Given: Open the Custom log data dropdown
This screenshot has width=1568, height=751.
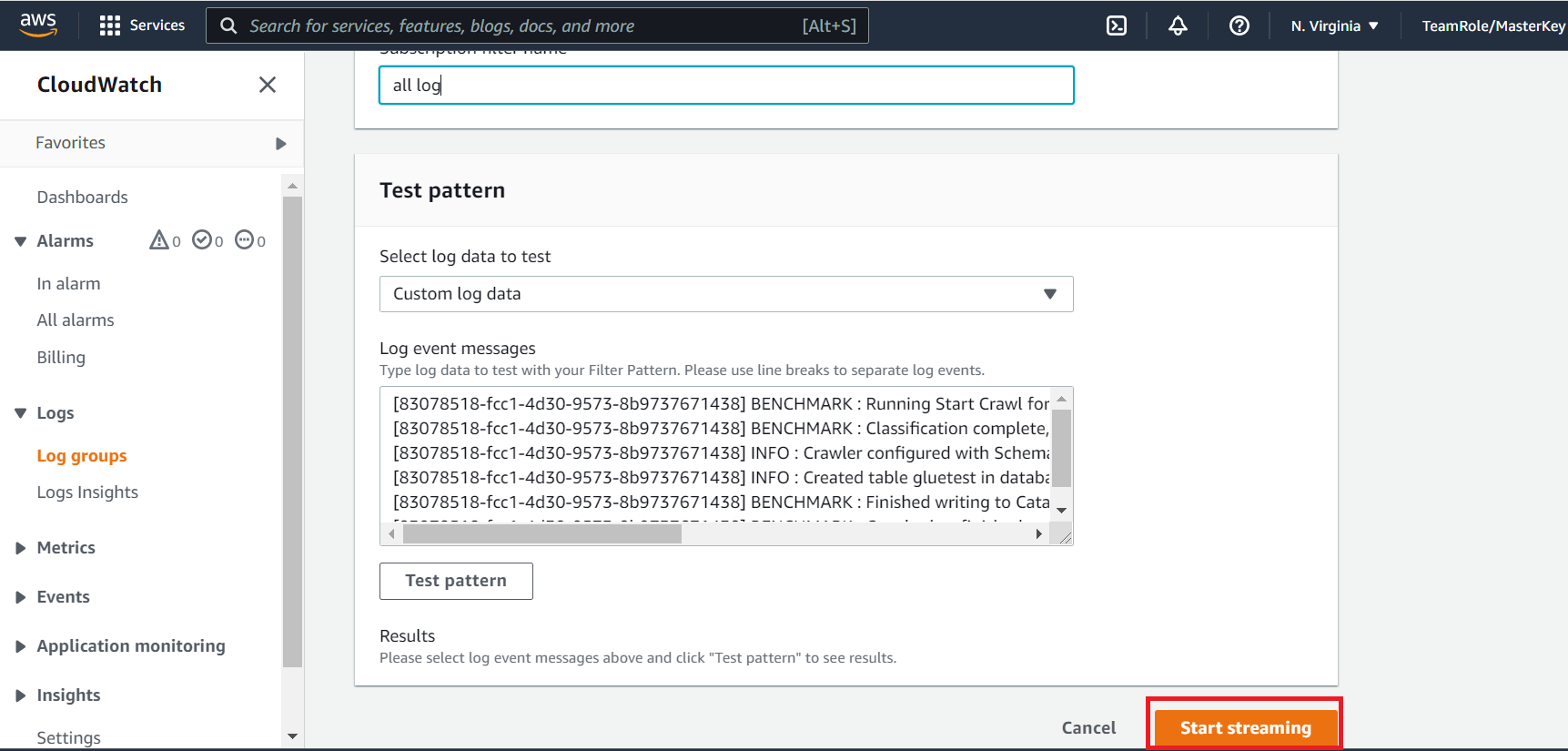Looking at the screenshot, I should pyautogui.click(x=726, y=294).
